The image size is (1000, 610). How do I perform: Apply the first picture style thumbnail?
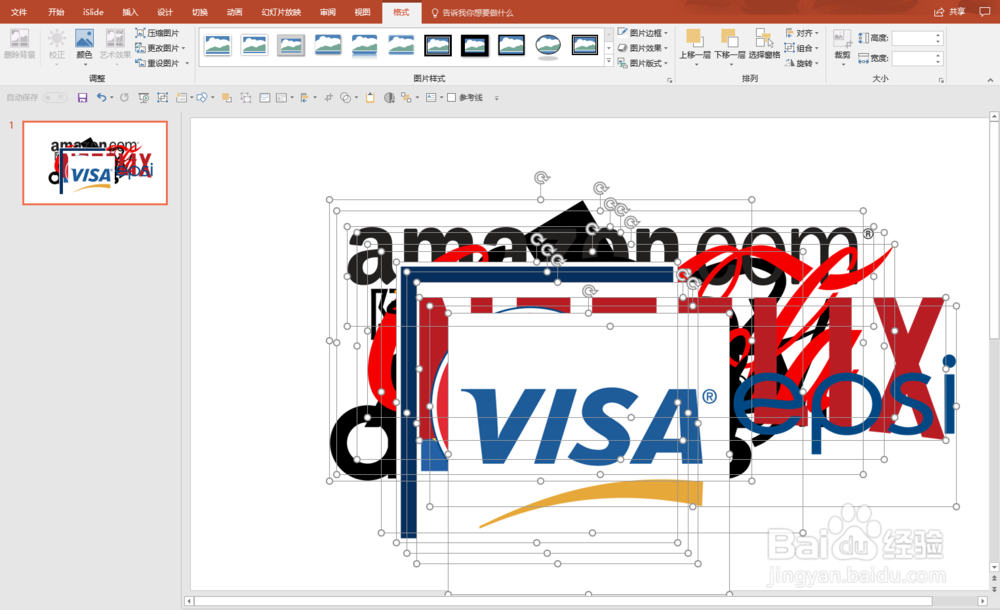(x=217, y=45)
